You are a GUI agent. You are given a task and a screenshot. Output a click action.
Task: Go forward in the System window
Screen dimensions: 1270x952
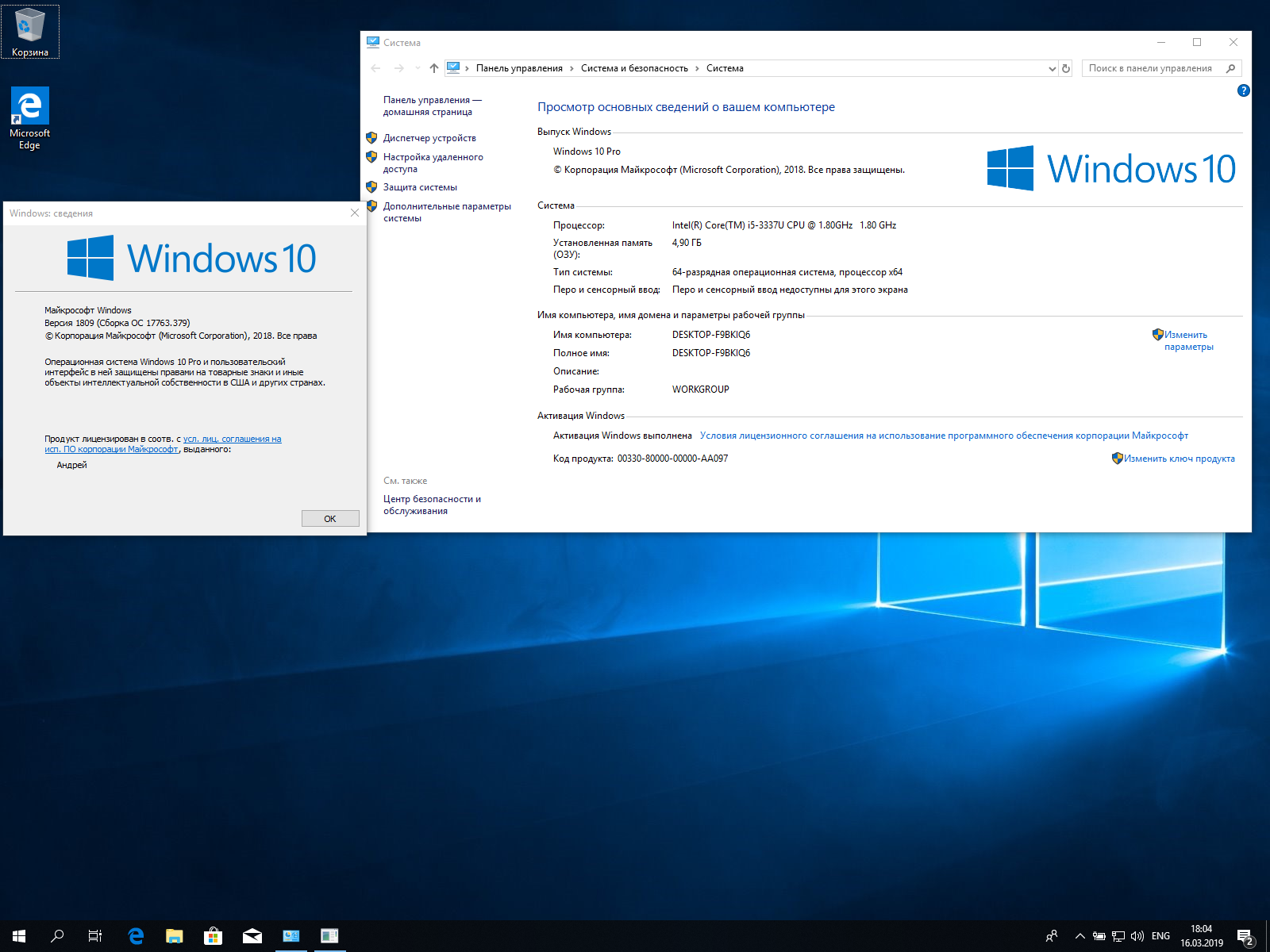(x=399, y=68)
